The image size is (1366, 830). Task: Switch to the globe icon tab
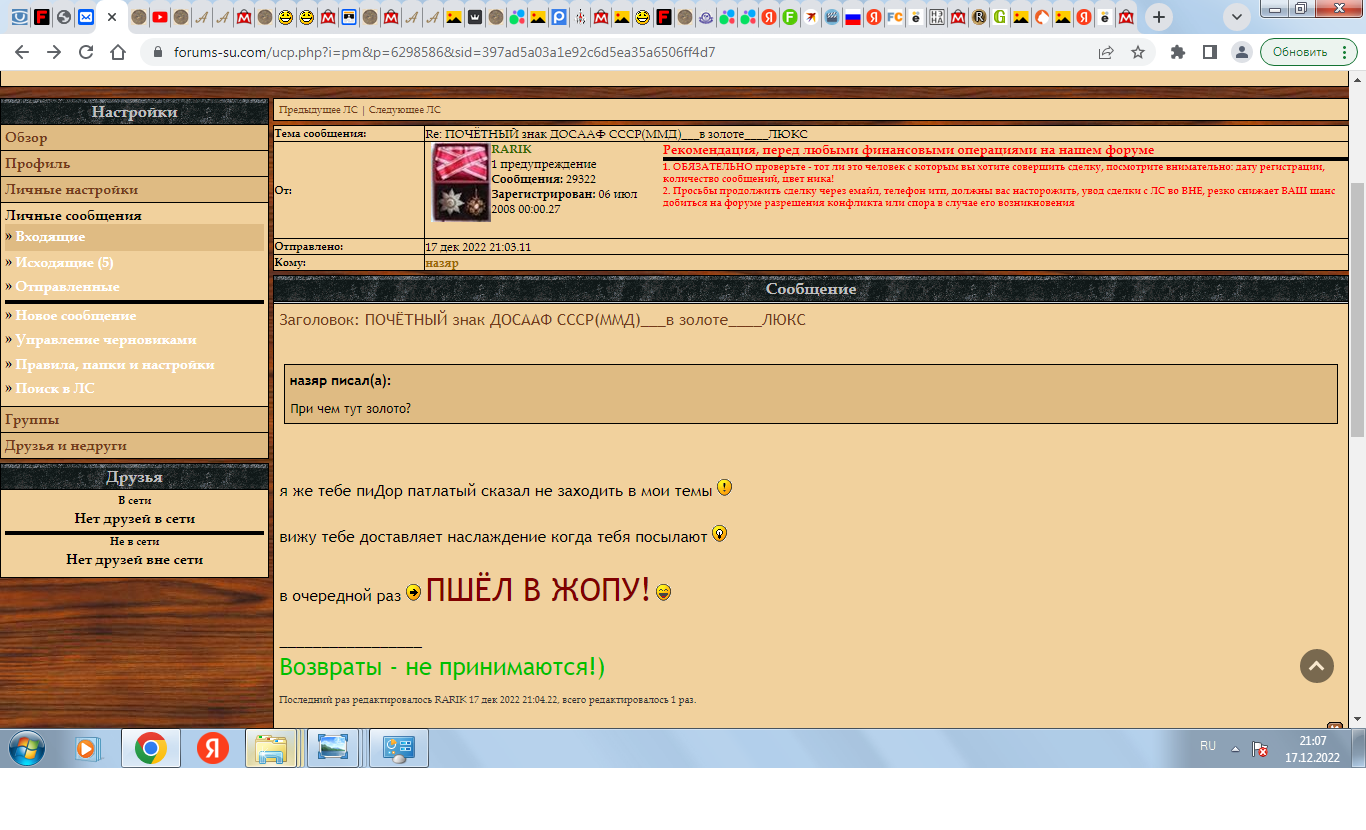click(x=64, y=17)
